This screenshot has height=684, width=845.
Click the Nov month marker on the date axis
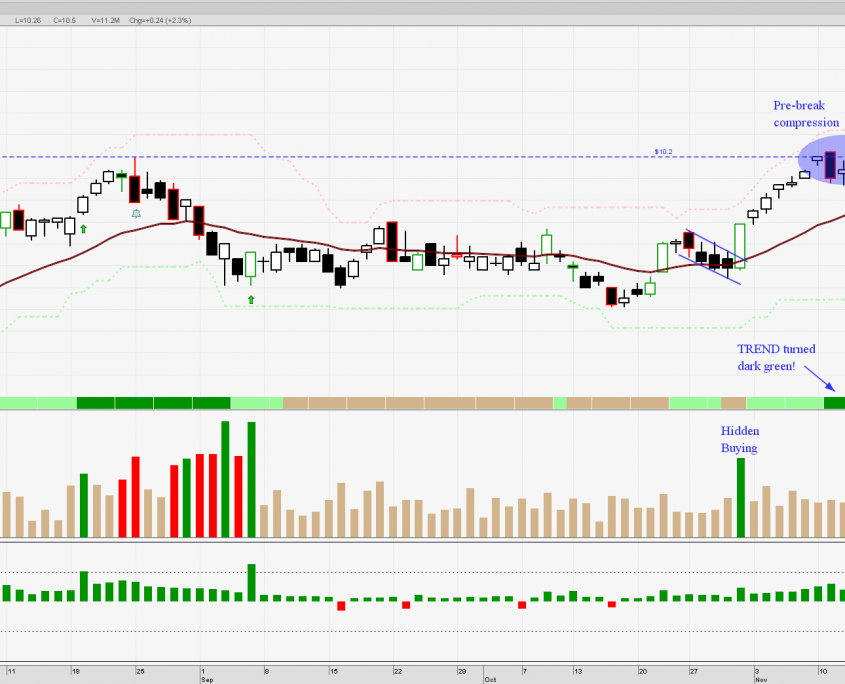[760, 678]
